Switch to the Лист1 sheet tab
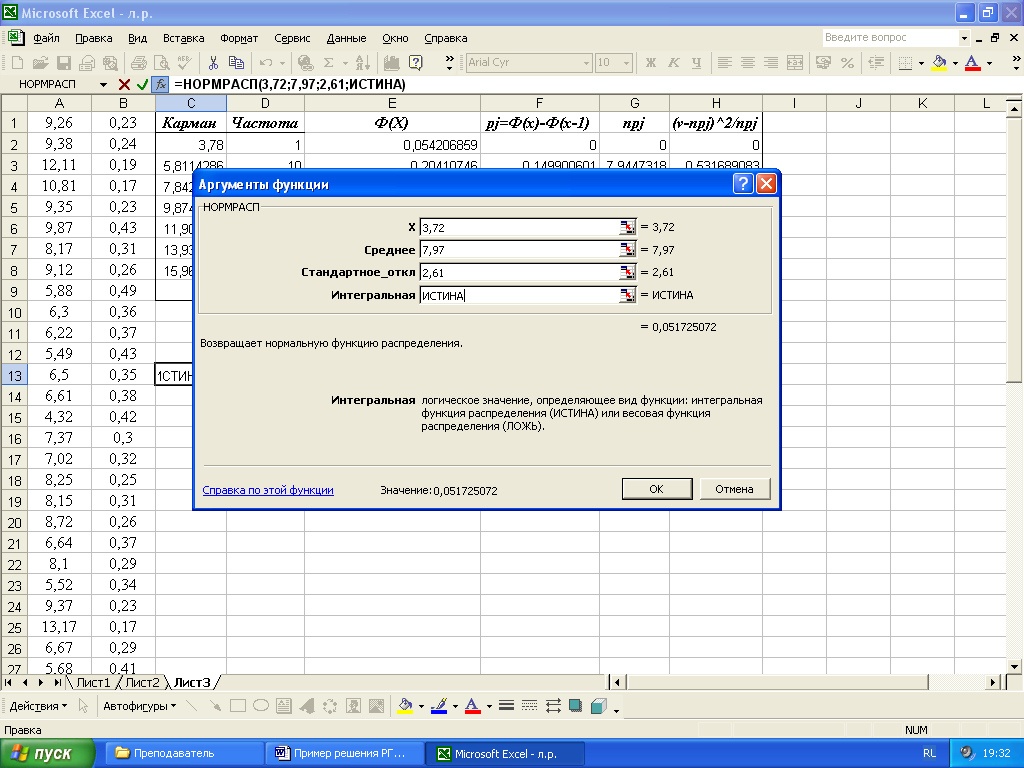1024x768 pixels. pos(93,682)
